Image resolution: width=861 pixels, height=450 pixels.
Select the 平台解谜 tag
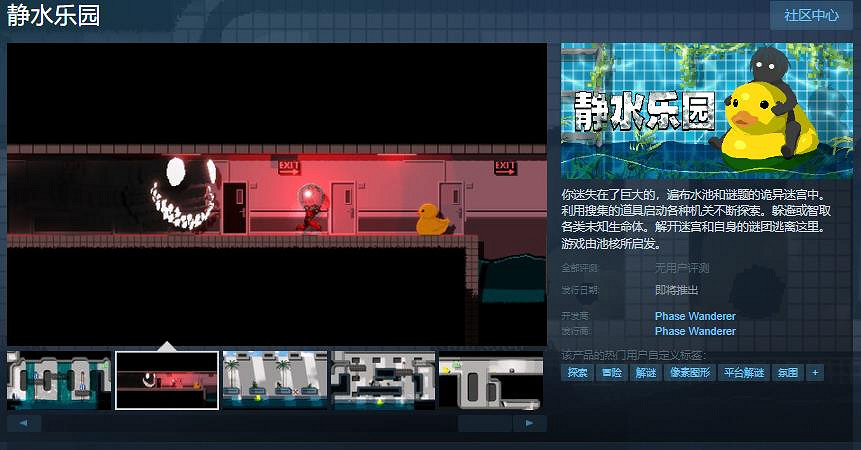743,373
